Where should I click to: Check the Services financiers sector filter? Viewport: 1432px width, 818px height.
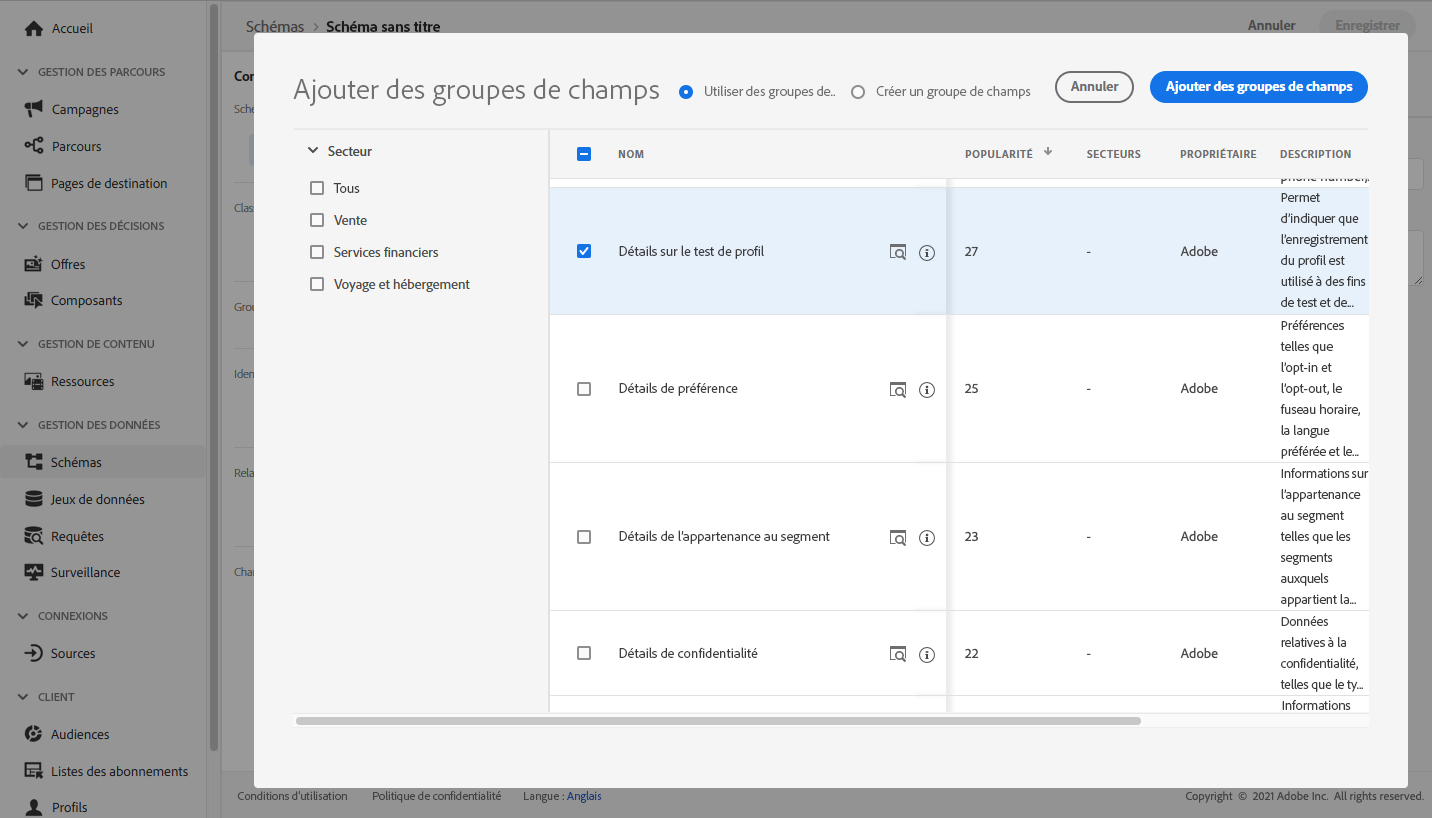click(317, 252)
